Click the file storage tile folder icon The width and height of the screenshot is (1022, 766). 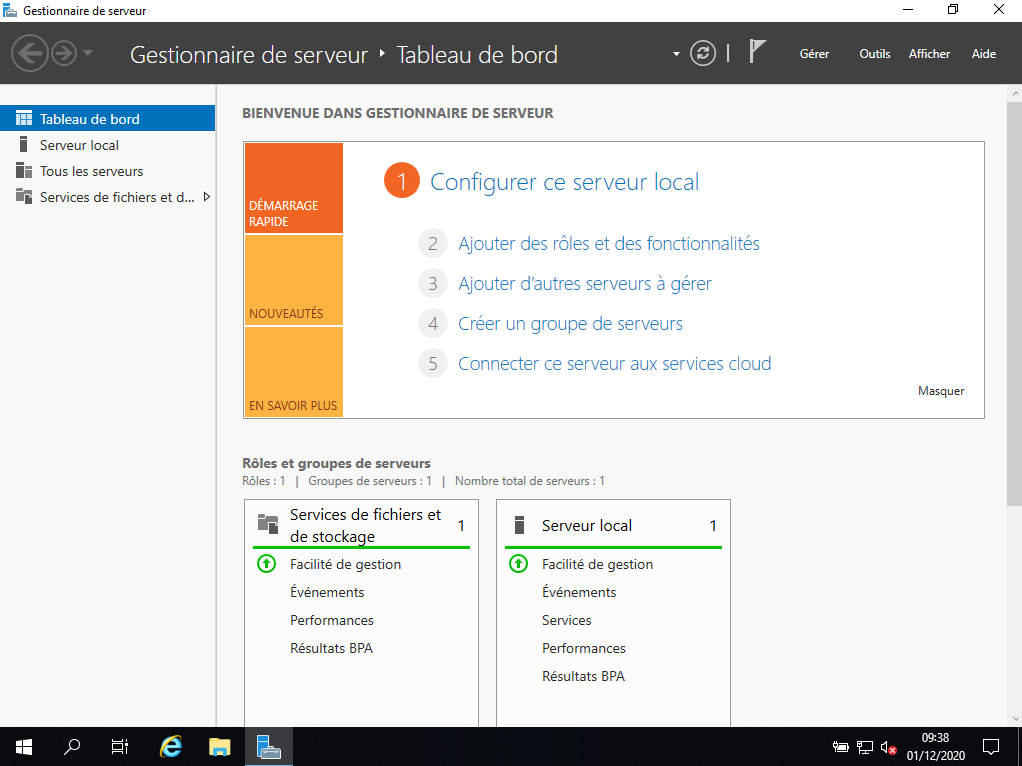[x=268, y=523]
